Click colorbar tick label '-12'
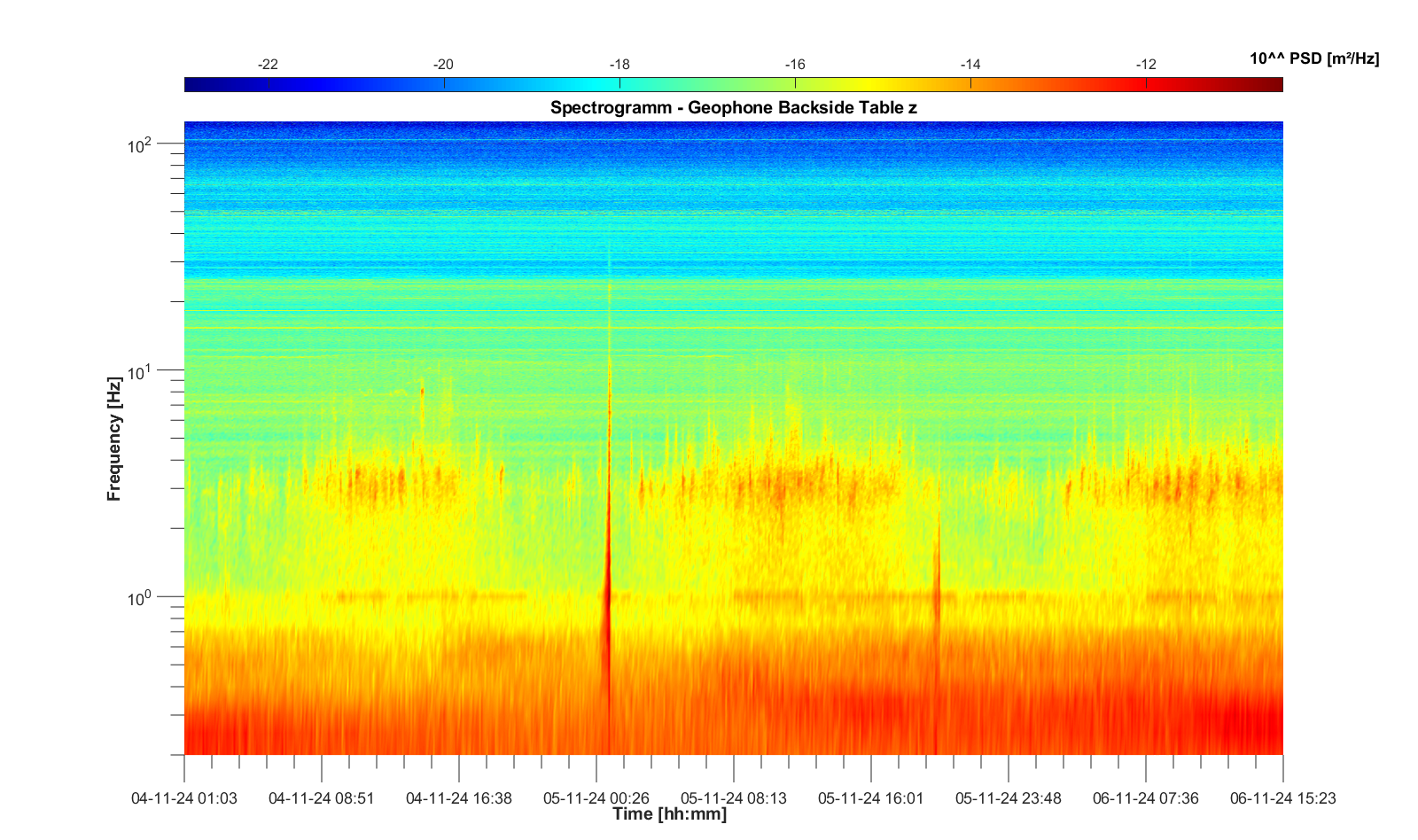This screenshot has height=840, width=1418. (1146, 65)
